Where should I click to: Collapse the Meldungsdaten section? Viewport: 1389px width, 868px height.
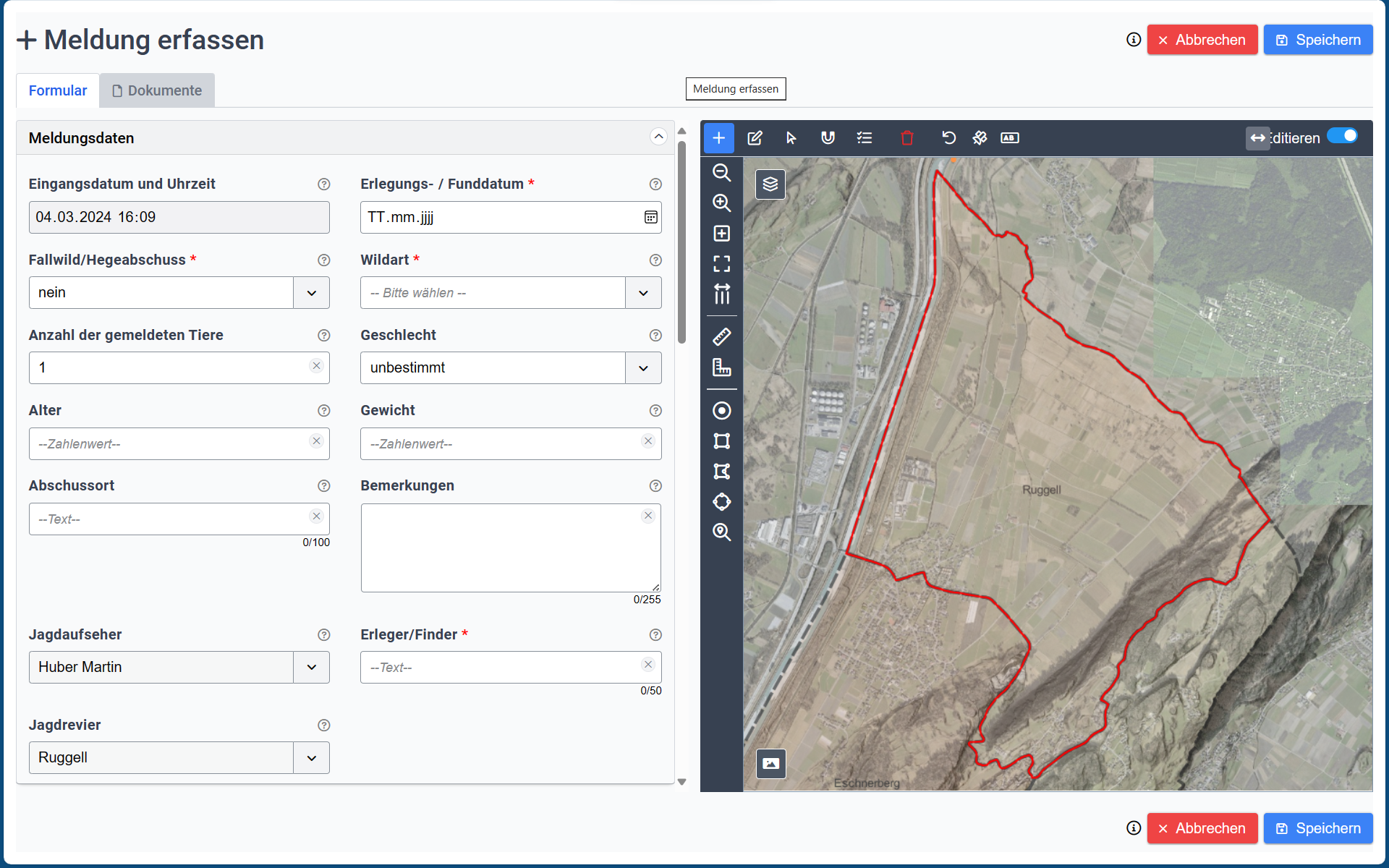(658, 137)
